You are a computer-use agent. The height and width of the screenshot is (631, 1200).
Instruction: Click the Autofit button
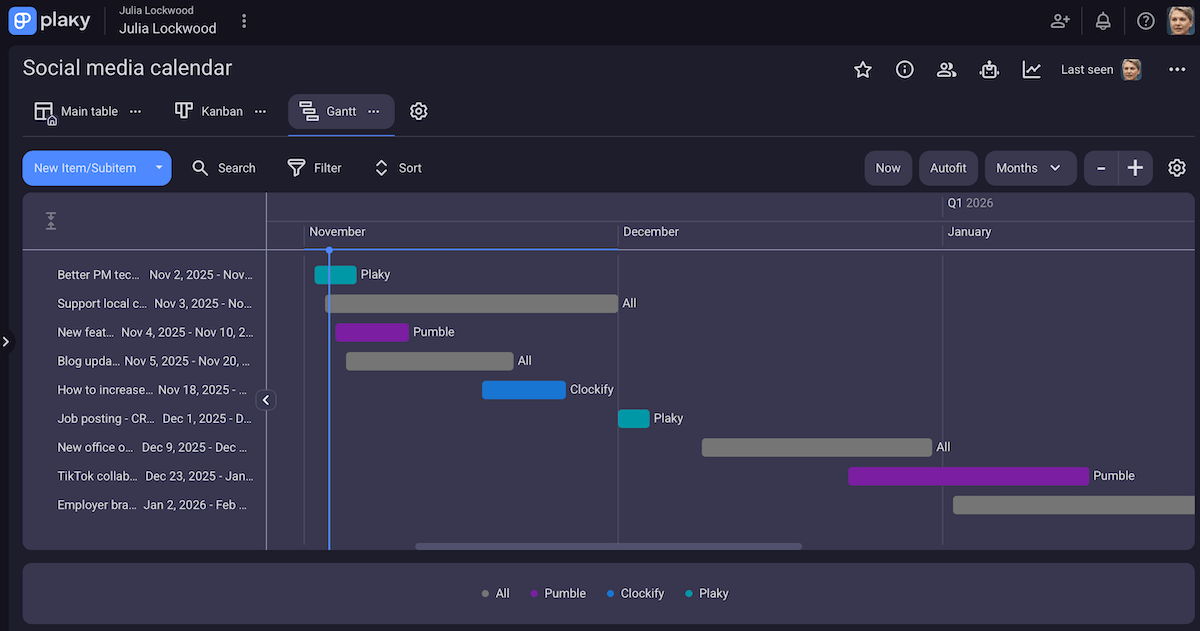(x=948, y=167)
